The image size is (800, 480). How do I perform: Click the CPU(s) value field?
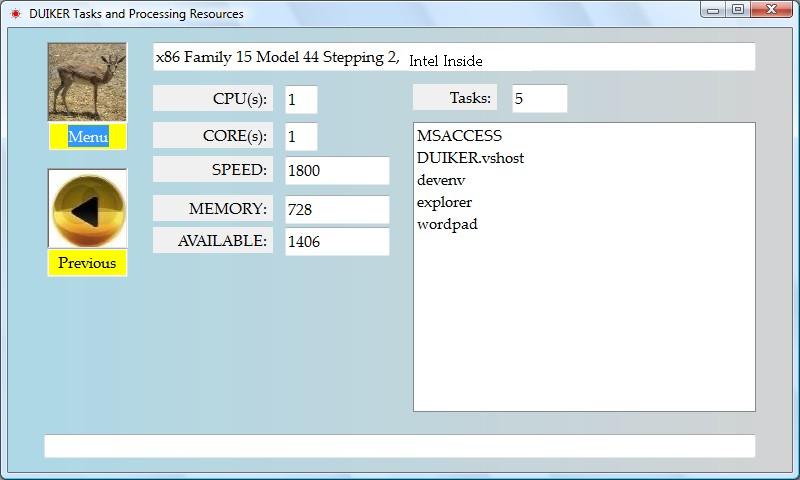click(x=301, y=99)
